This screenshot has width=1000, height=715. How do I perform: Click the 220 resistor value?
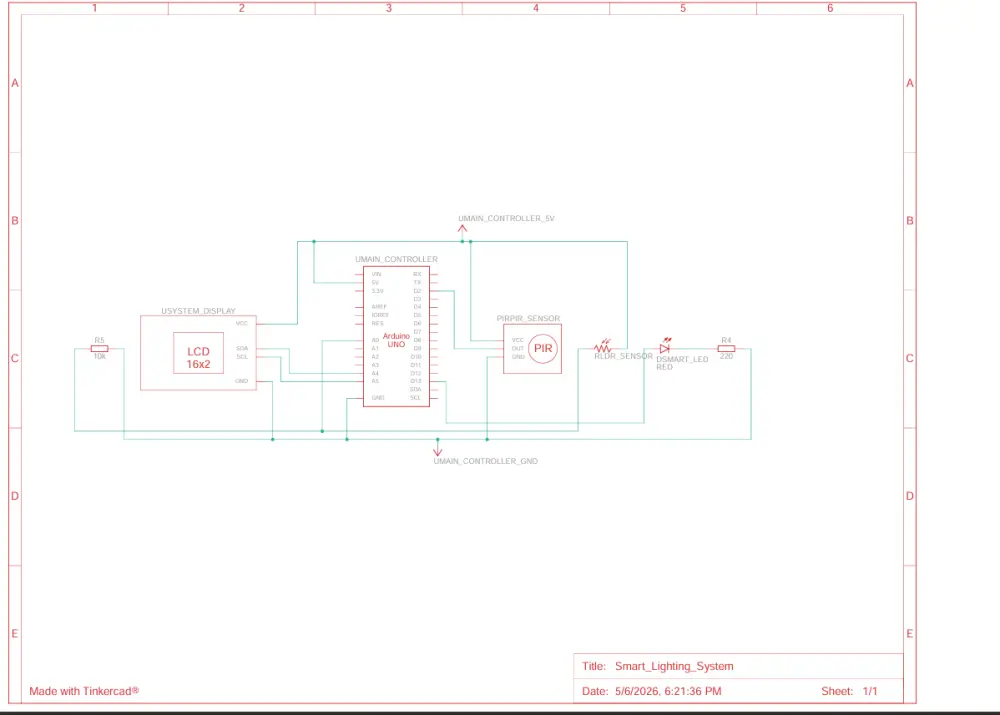726,357
